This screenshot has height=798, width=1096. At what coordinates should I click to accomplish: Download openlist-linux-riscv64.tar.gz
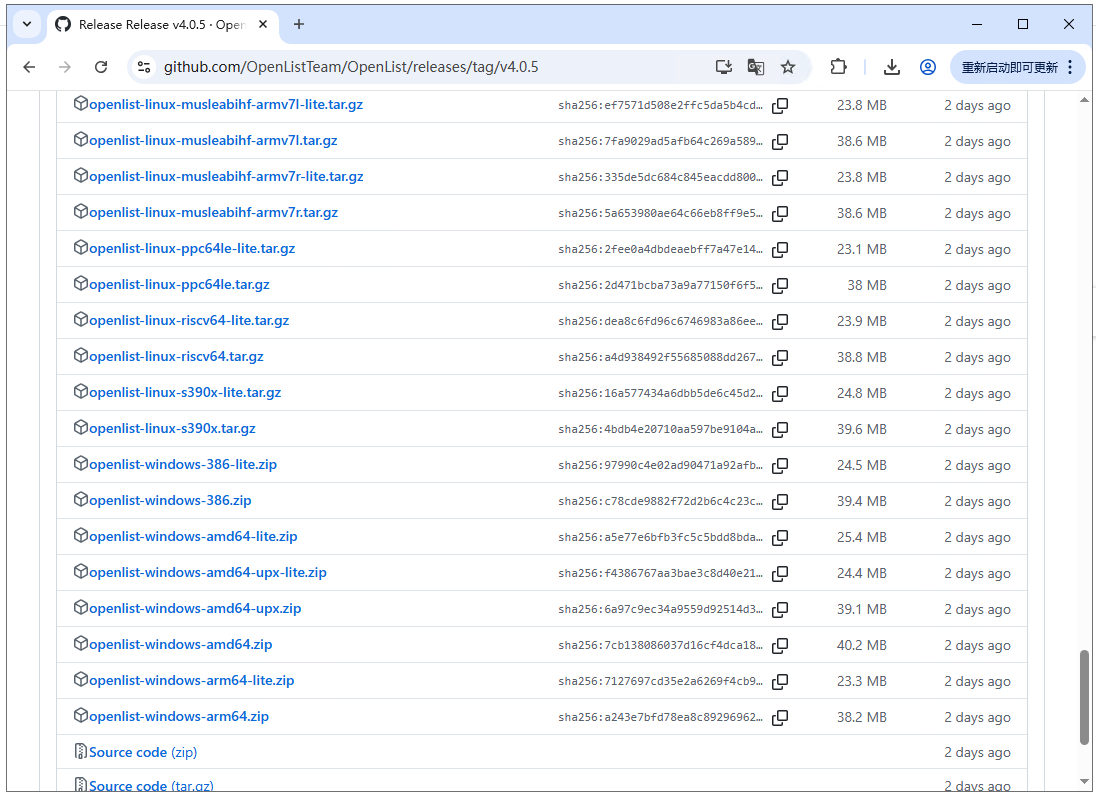tap(176, 356)
